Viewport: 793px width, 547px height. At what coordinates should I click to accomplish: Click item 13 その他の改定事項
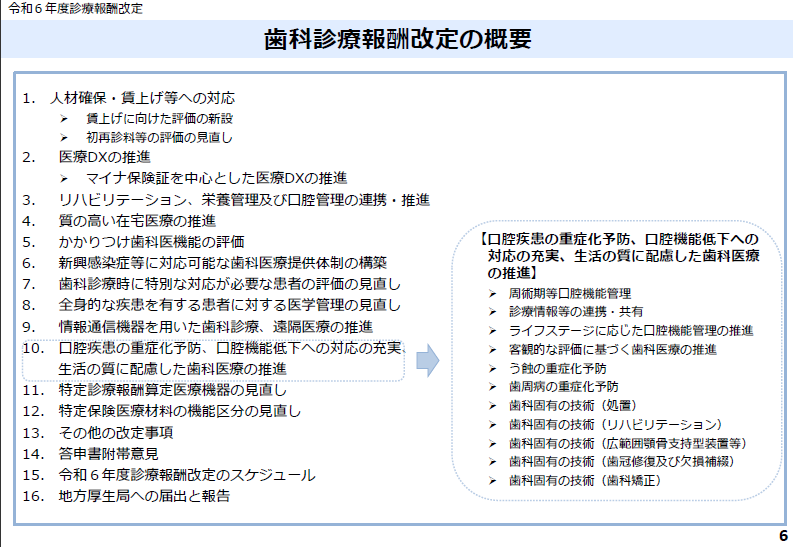(x=115, y=432)
